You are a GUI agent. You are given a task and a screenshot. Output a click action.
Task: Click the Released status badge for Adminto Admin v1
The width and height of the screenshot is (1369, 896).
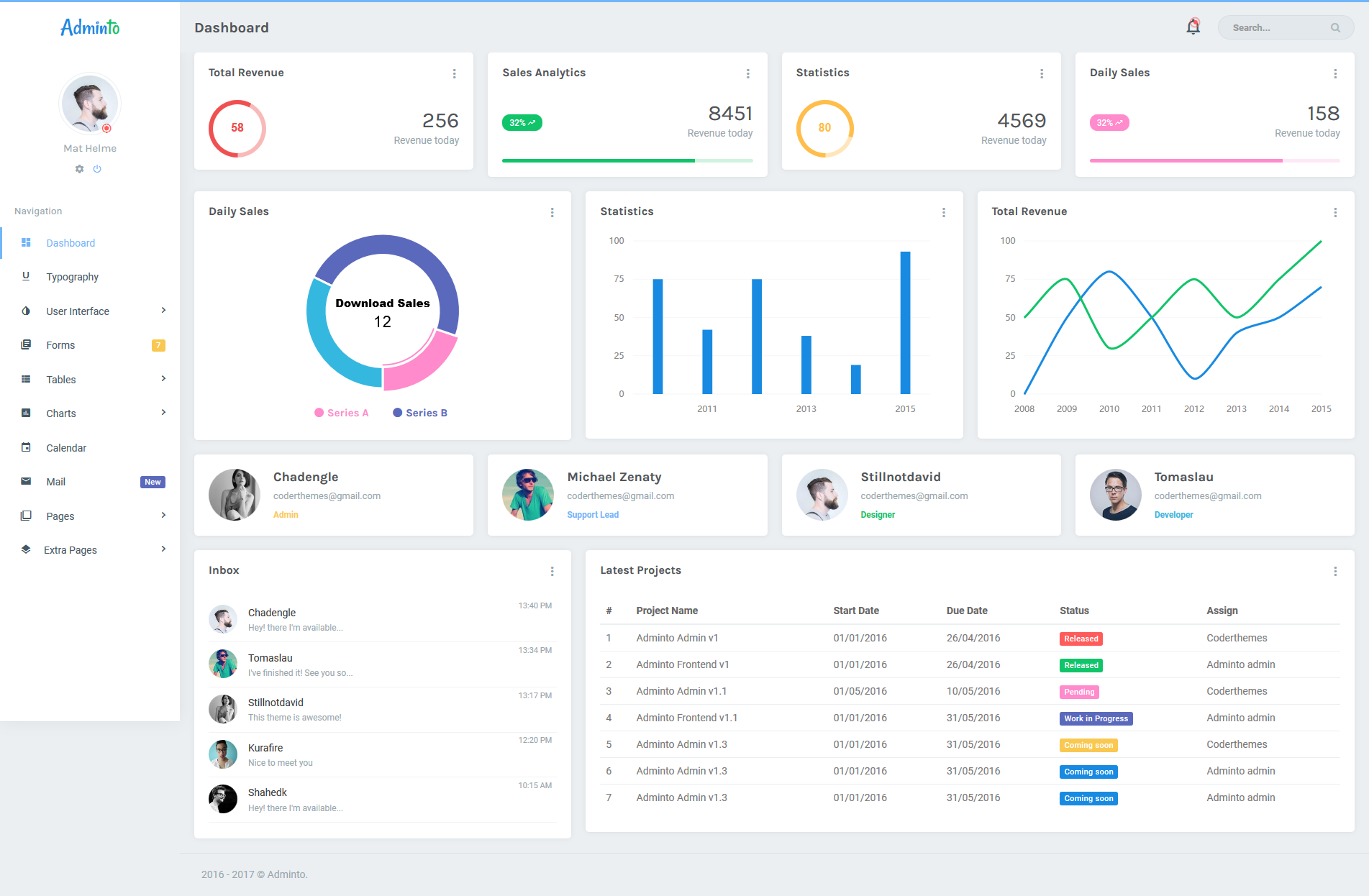pos(1081,638)
